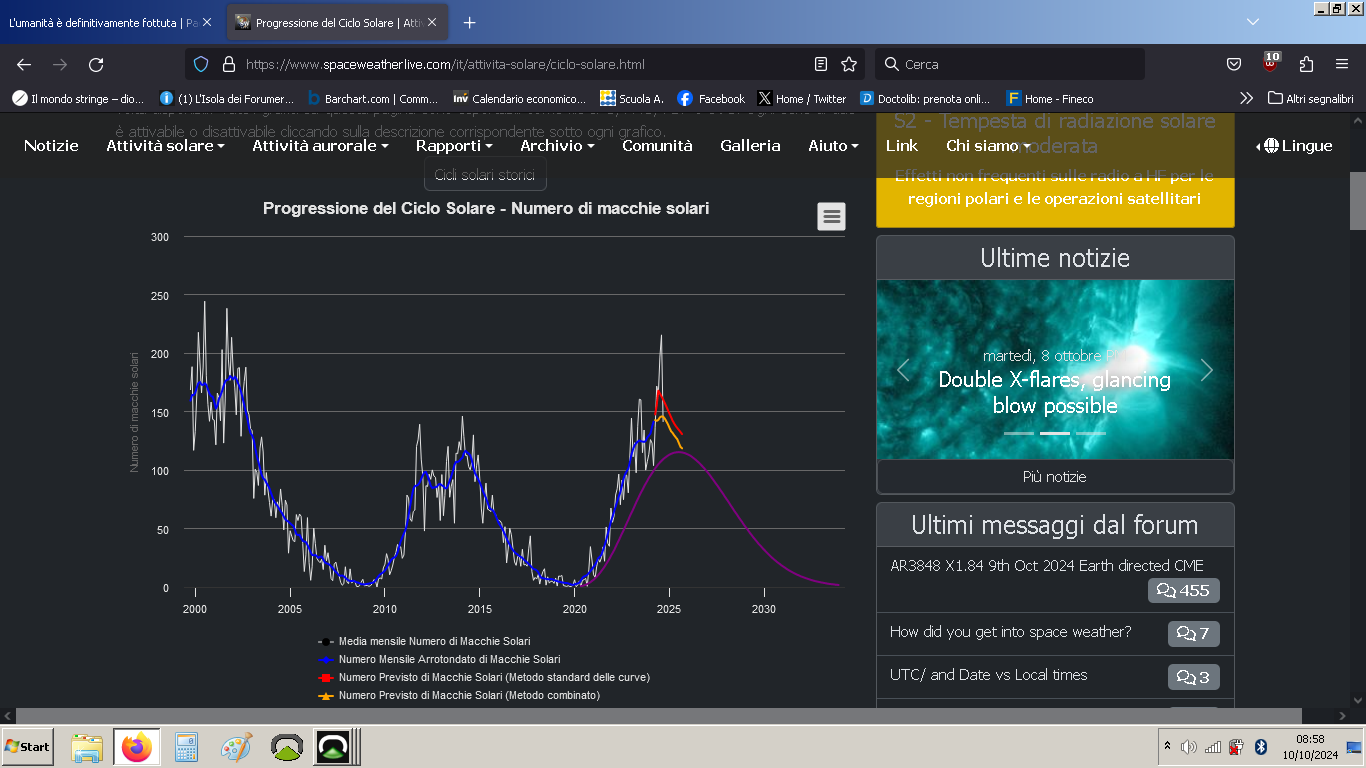Toggle Metodo combinato predicted series in legend
The height and width of the screenshot is (768, 1366).
click(458, 695)
